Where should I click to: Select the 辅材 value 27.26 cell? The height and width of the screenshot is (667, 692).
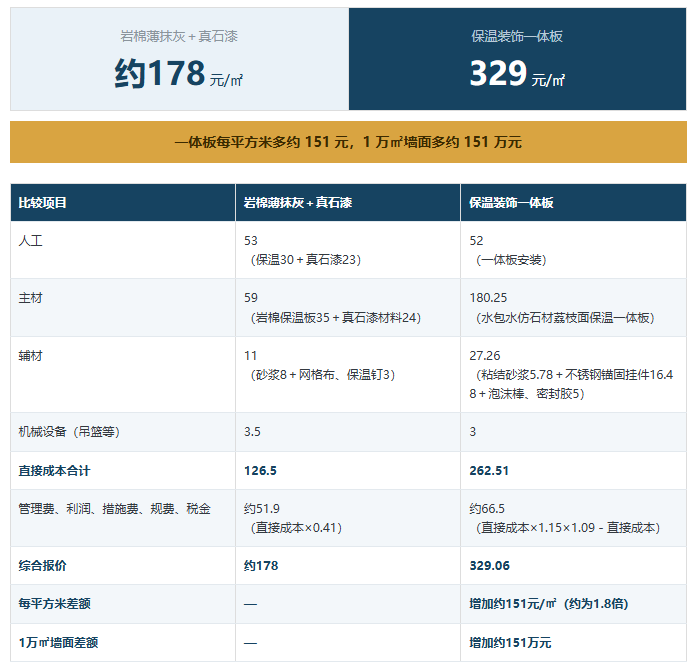[573, 374]
